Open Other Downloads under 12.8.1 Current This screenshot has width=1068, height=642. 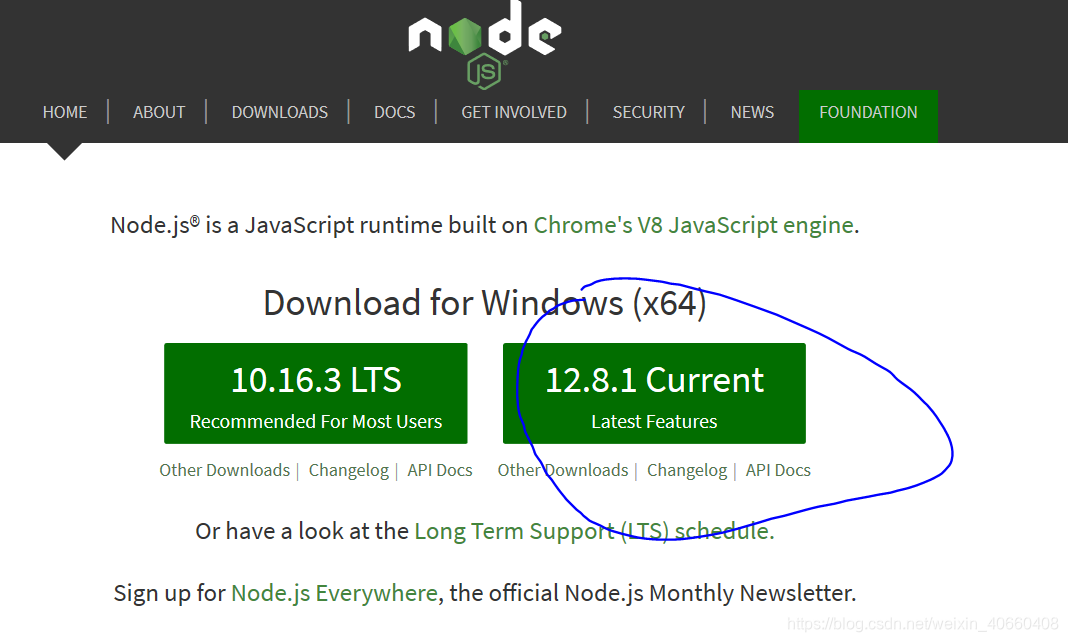tap(563, 470)
